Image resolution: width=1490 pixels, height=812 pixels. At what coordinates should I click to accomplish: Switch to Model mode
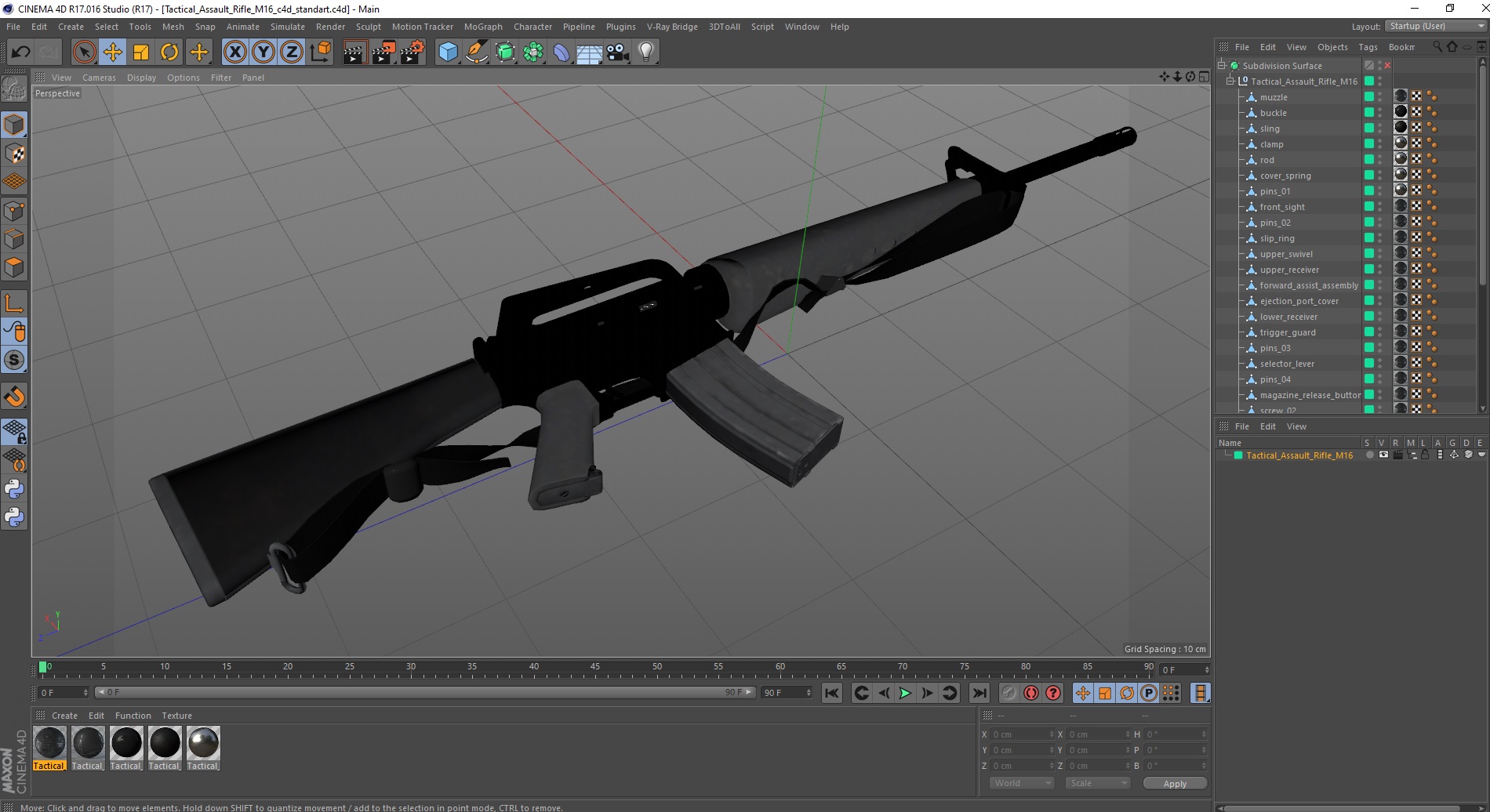click(14, 125)
